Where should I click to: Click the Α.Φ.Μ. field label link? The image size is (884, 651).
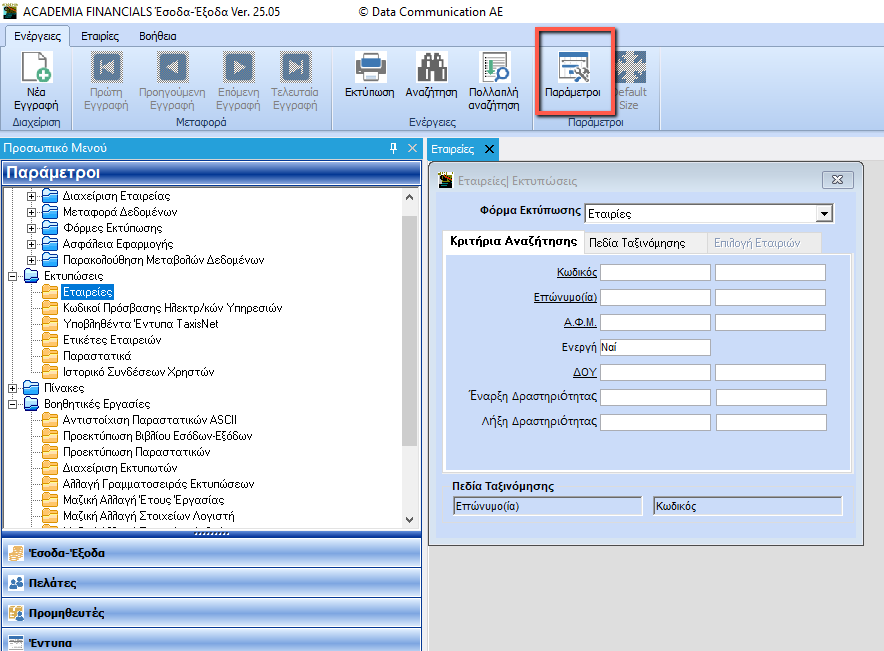(x=580, y=322)
